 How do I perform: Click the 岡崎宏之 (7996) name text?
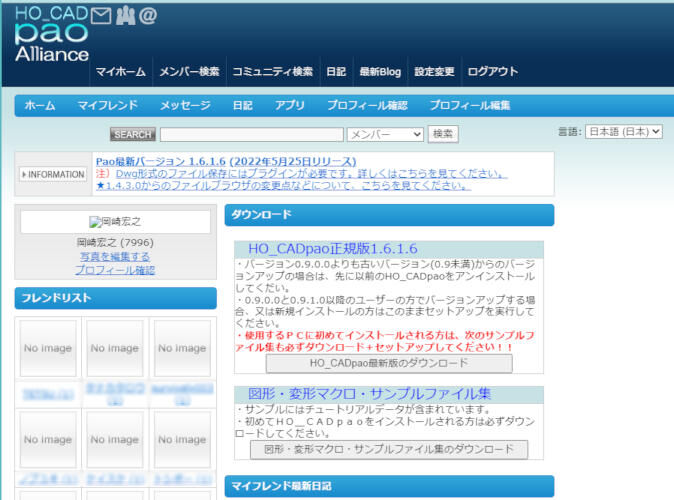click(115, 242)
